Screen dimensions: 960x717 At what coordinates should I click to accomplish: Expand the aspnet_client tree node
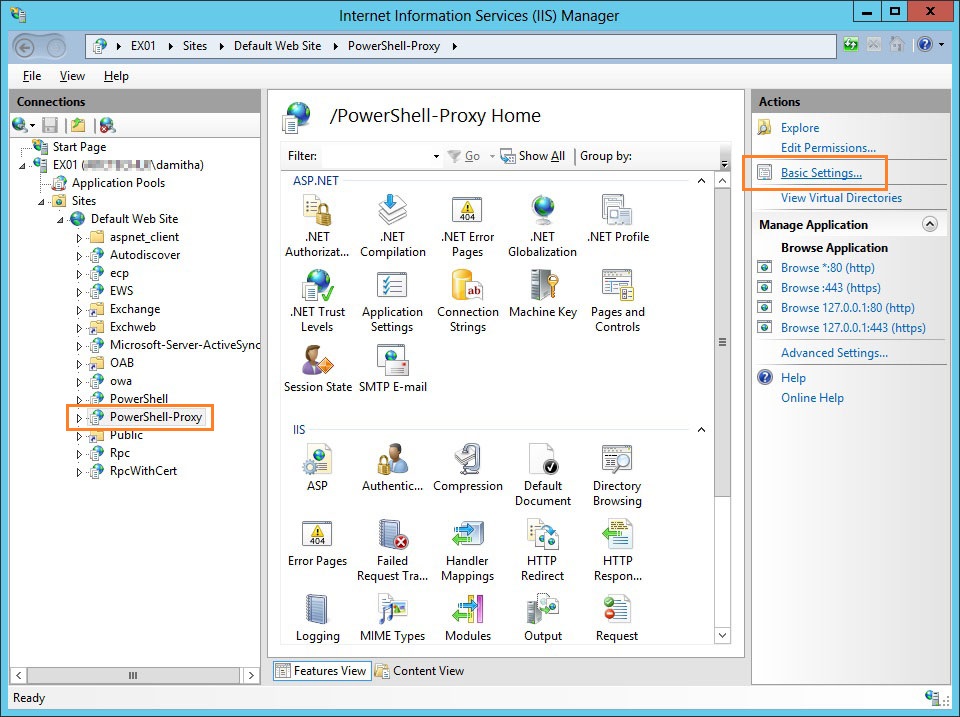79,238
